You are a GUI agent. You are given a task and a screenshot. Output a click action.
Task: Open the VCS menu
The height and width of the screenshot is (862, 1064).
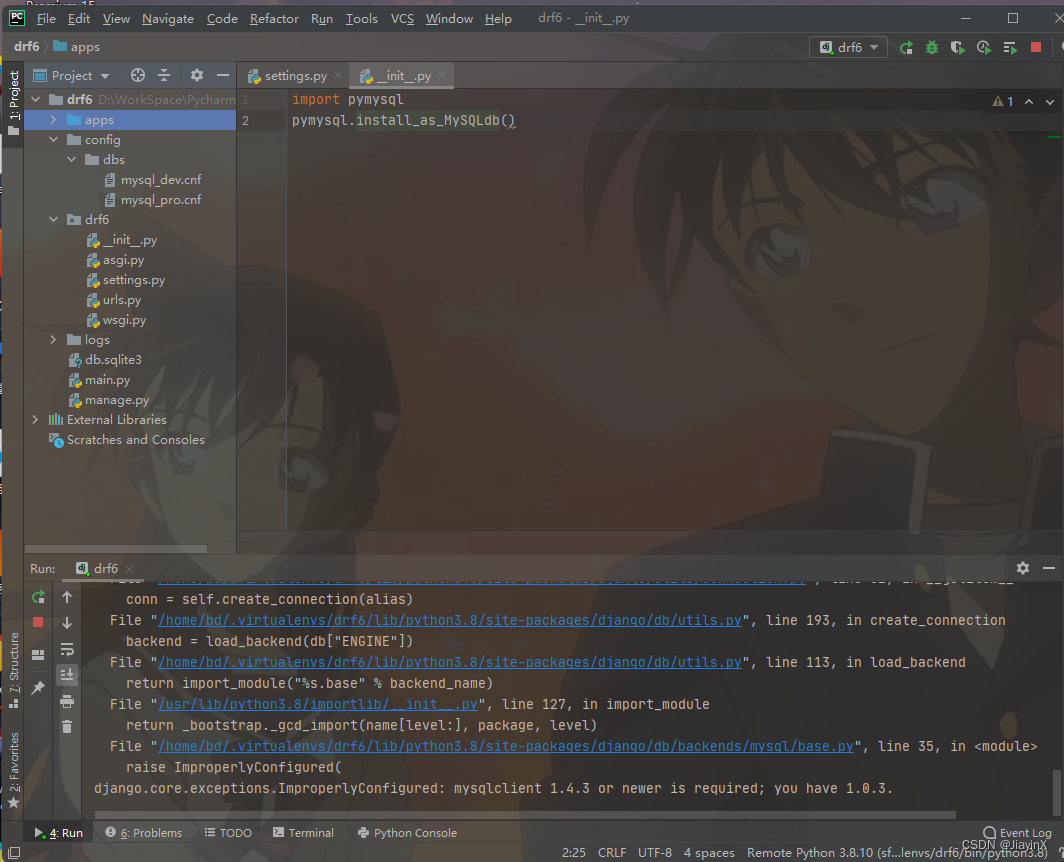coord(402,18)
